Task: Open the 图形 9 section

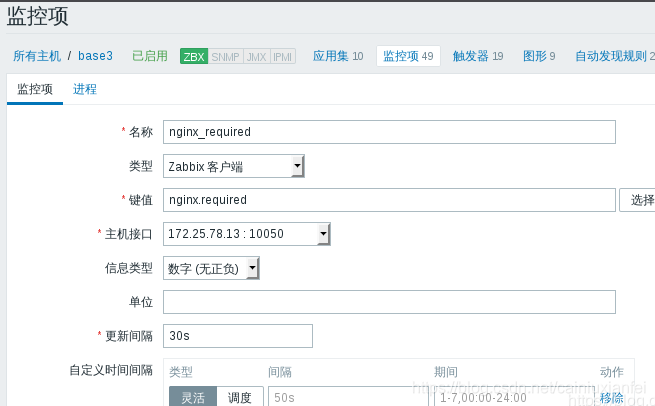Action: pos(539,56)
